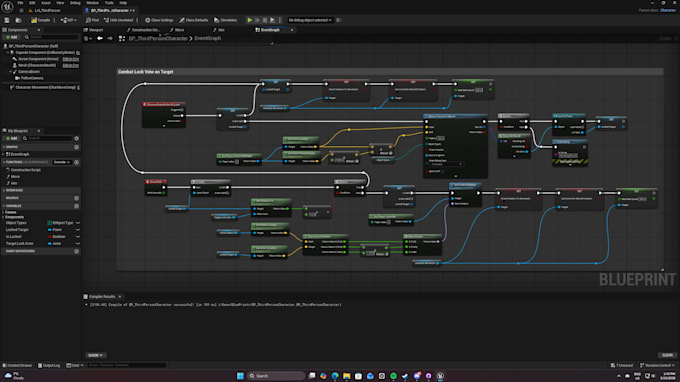Switch to the Move graph tab

point(177,30)
